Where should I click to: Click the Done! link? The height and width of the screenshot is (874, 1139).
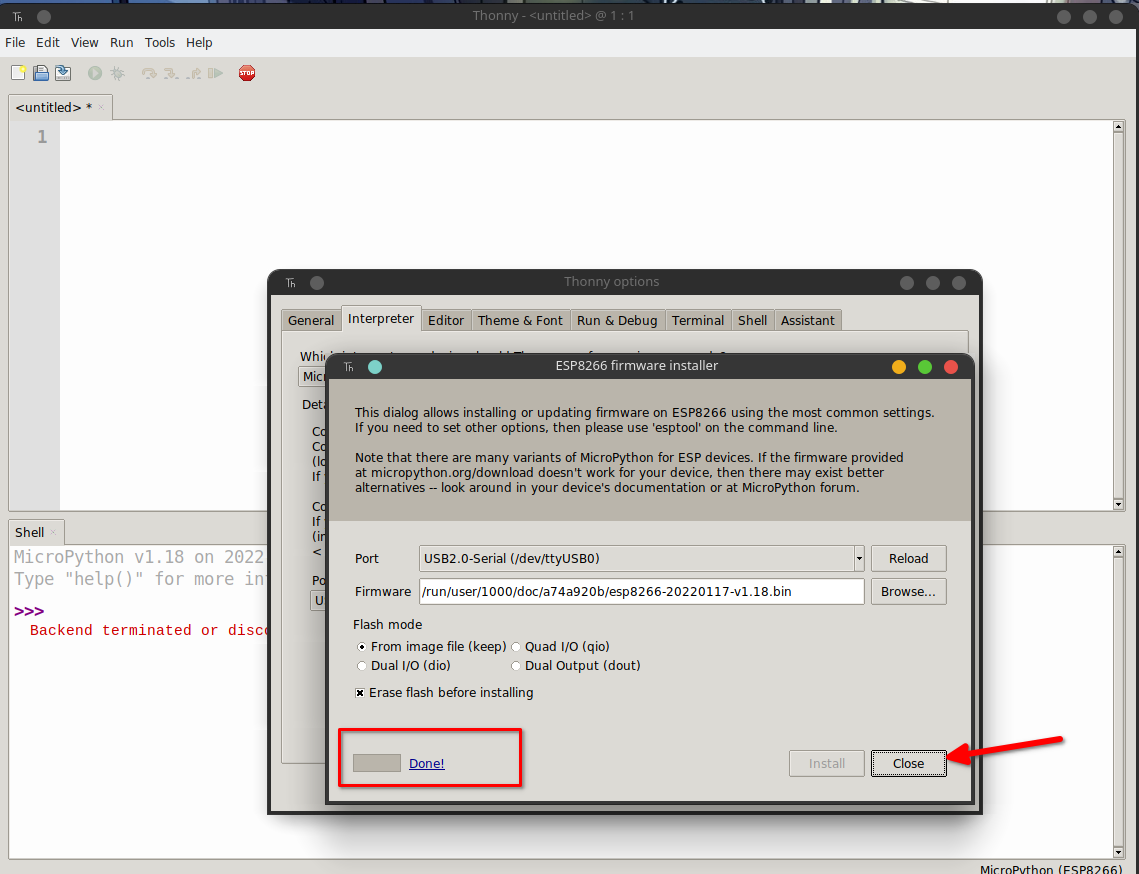426,764
